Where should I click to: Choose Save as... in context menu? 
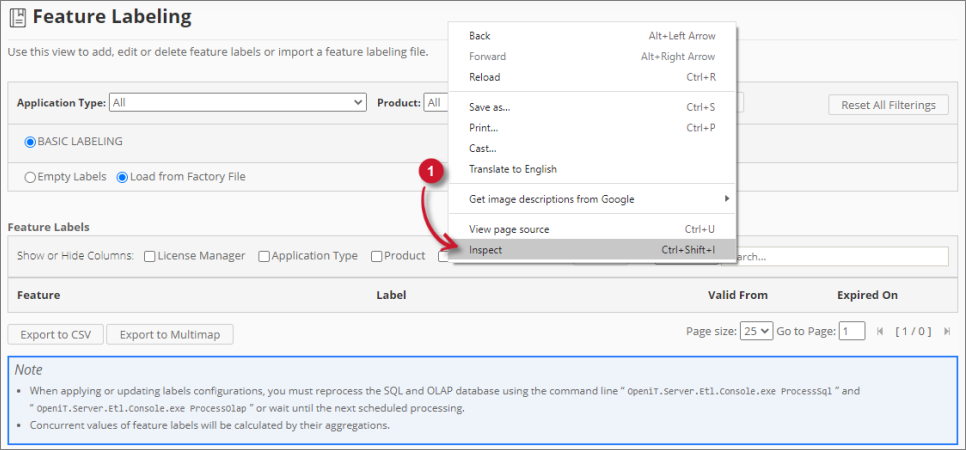(592, 107)
